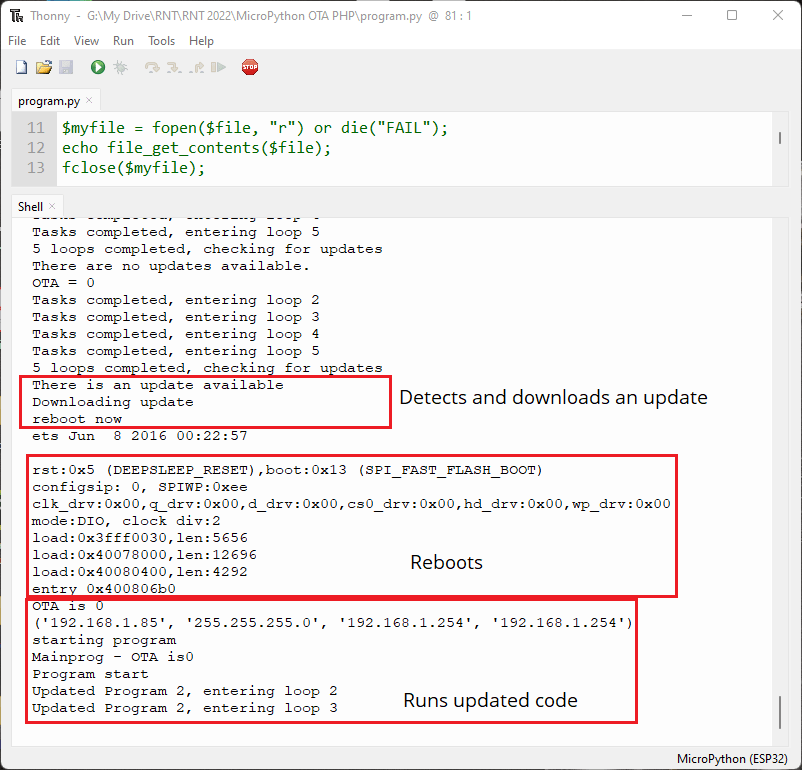Open the View menu

[86, 41]
